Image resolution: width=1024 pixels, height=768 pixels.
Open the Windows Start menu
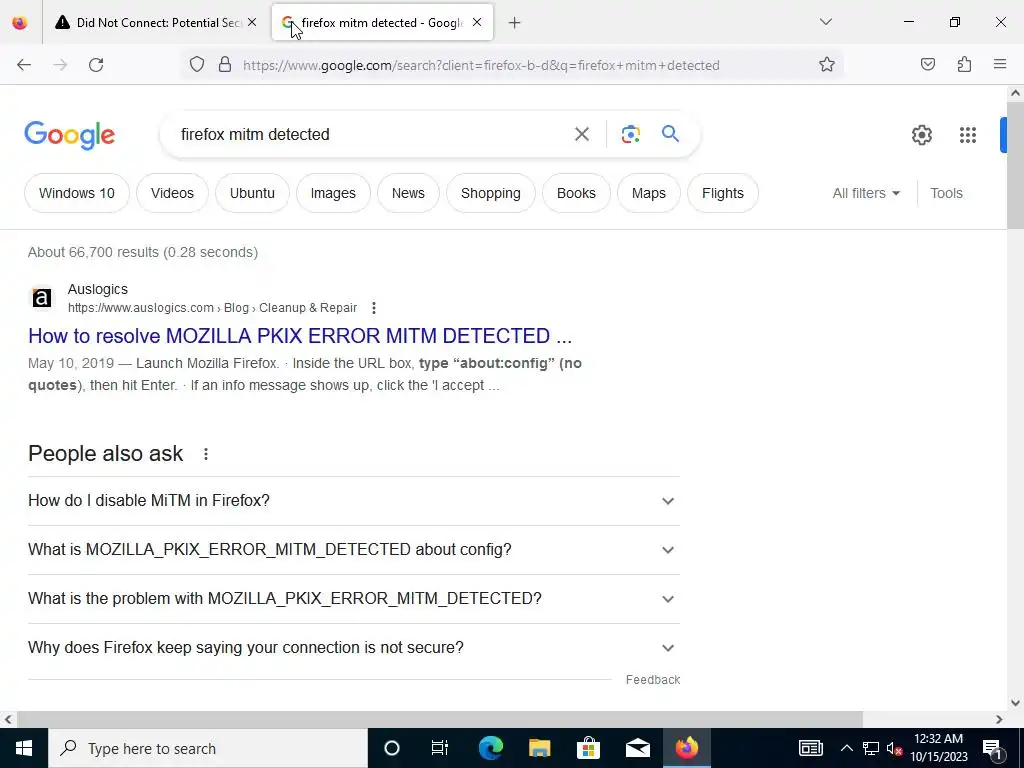pyautogui.click(x=24, y=748)
